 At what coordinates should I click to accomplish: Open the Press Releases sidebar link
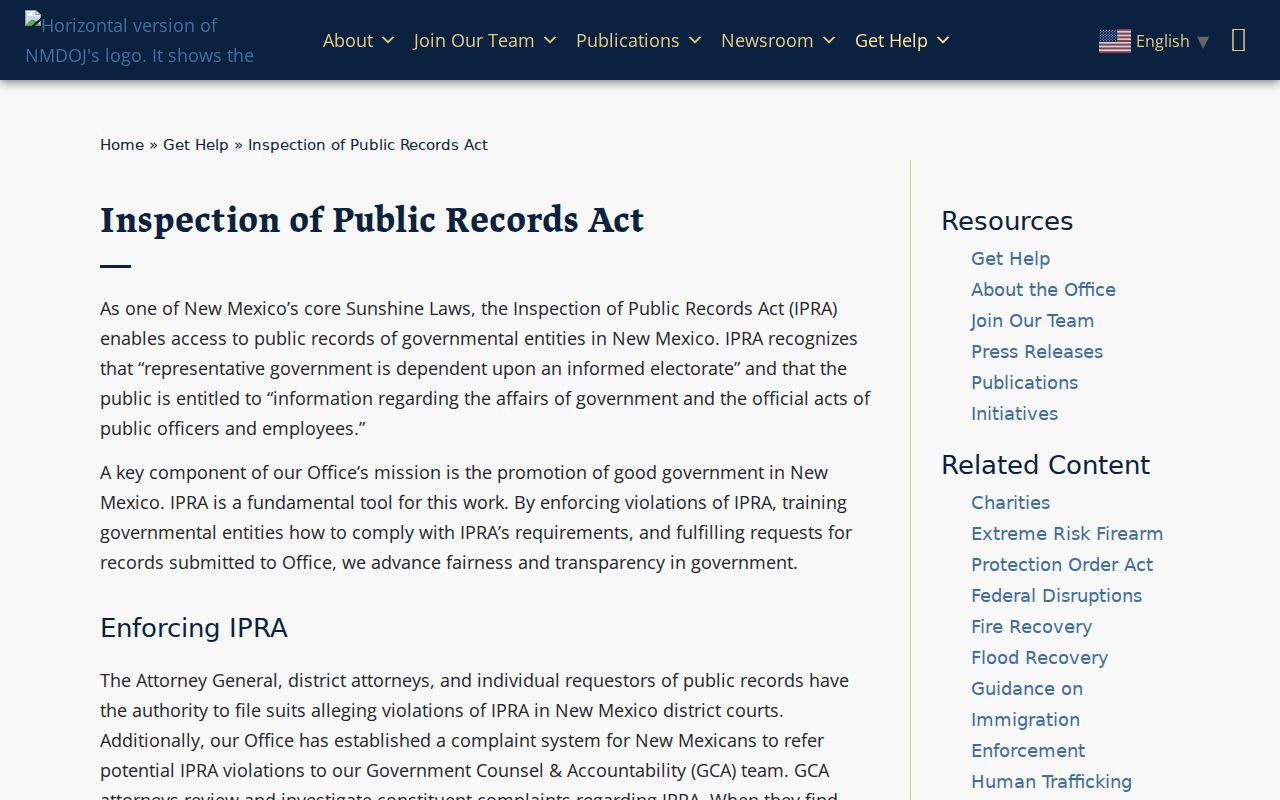[x=1037, y=352]
